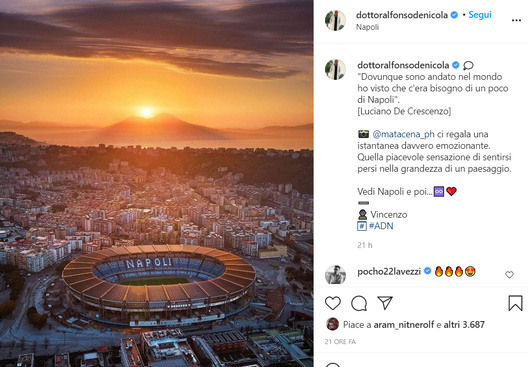The image size is (528, 367).
Task: Click pocho22lavezzi's comment avatar
Action: coord(335,275)
